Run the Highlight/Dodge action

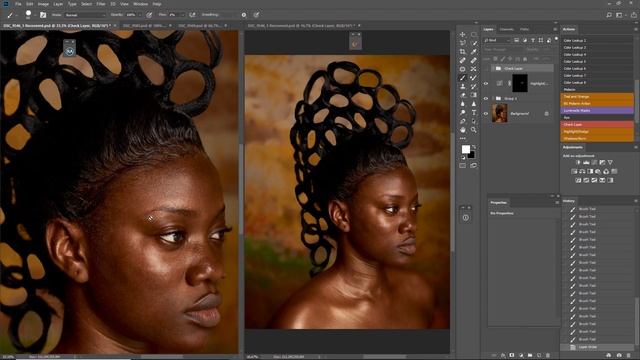point(597,131)
